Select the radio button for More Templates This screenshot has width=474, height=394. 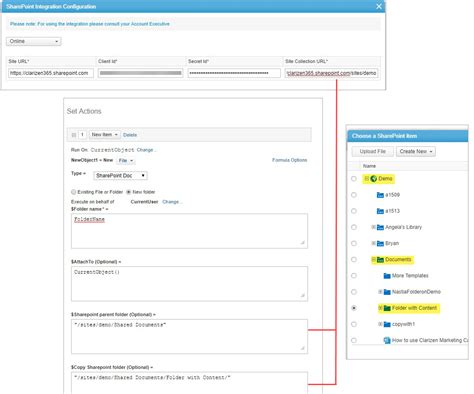354,276
